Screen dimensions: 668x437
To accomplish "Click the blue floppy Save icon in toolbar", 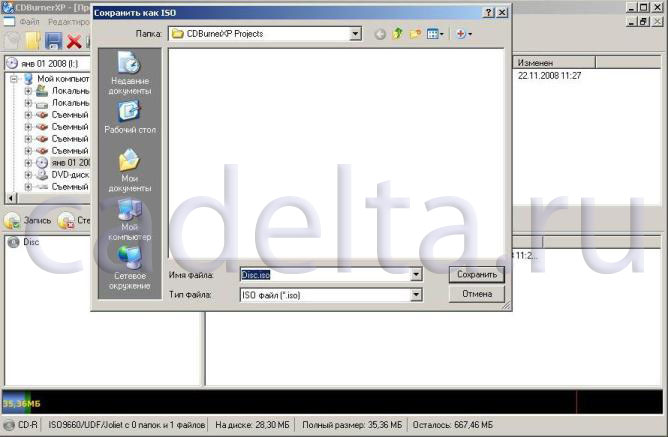I will coord(53,41).
